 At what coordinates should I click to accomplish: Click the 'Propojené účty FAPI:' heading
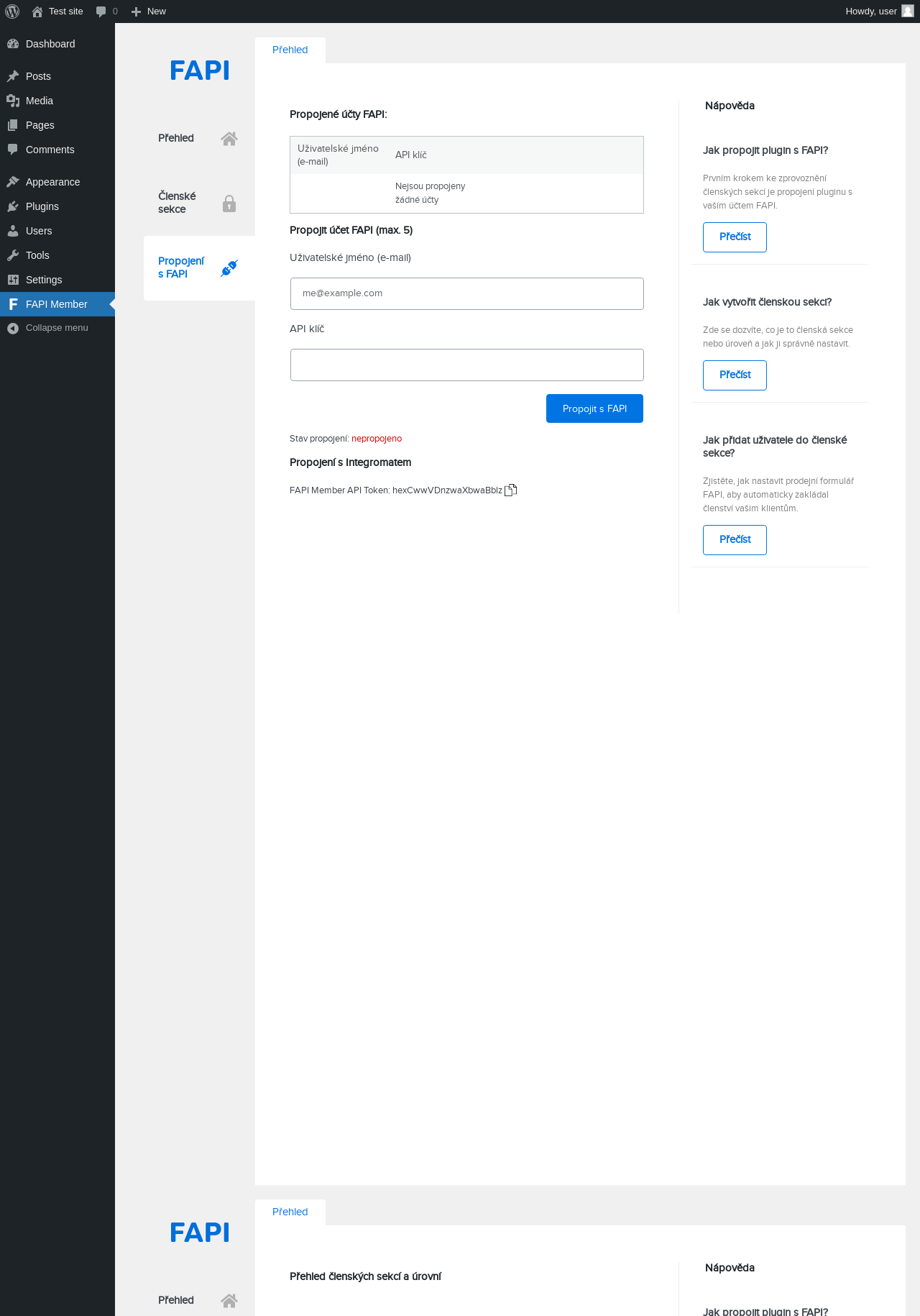(339, 114)
